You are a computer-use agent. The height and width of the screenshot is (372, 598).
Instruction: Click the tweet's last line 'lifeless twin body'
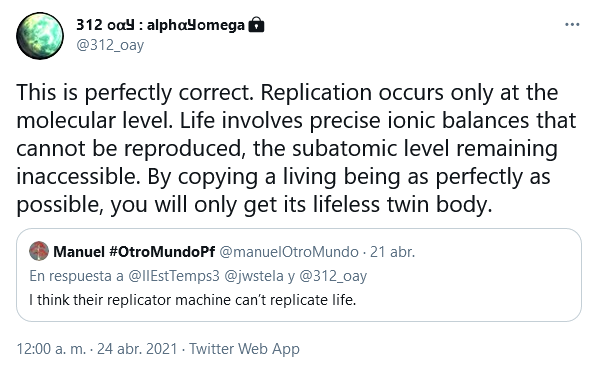[403, 204]
